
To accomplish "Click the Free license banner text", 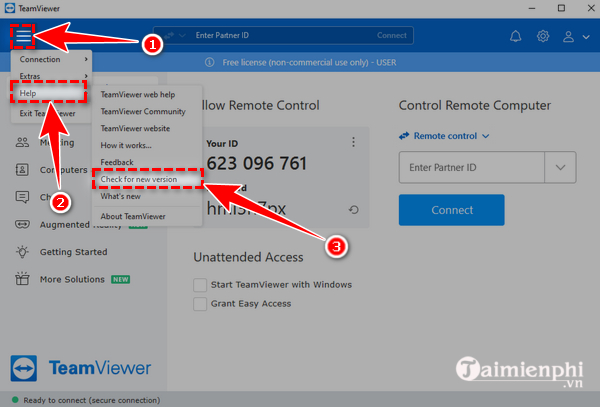I will click(309, 62).
